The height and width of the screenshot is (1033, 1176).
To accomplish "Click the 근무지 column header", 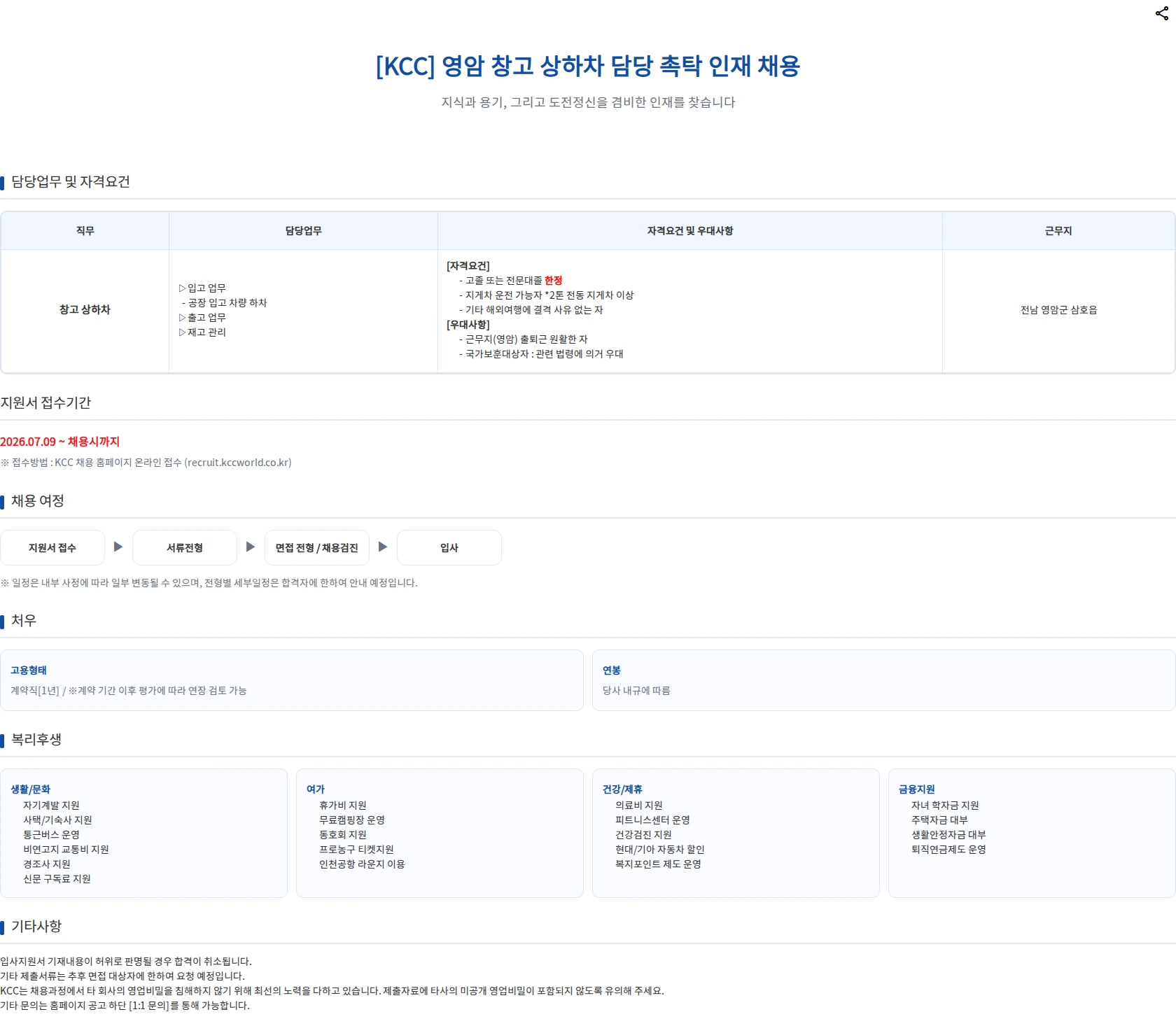I will point(1058,231).
